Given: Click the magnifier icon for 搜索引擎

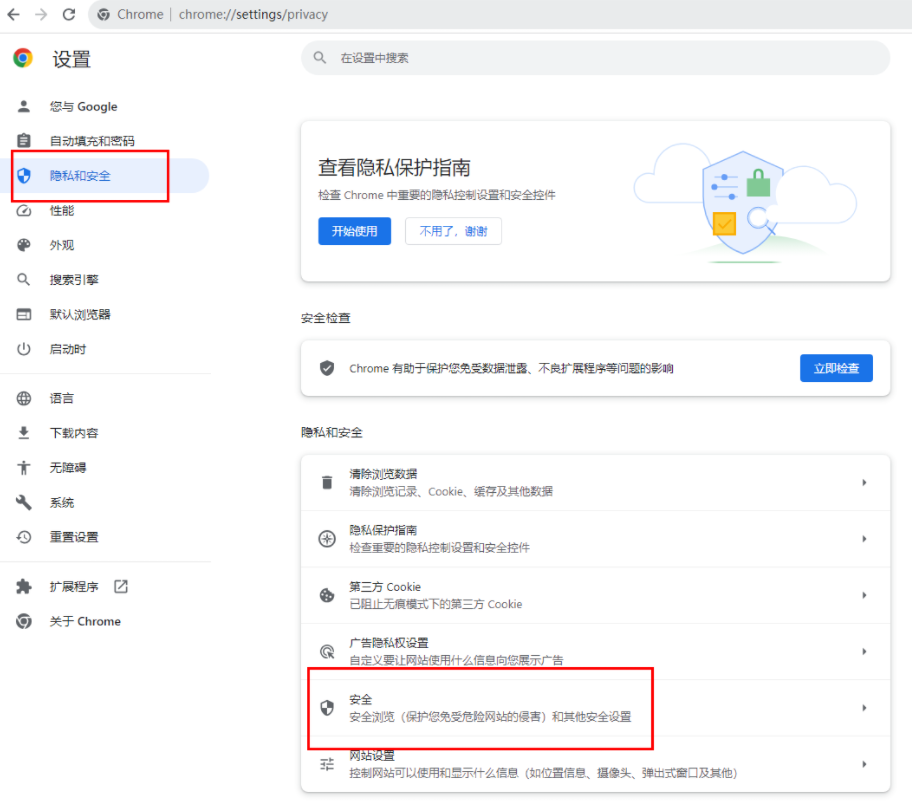Looking at the screenshot, I should click(24, 280).
